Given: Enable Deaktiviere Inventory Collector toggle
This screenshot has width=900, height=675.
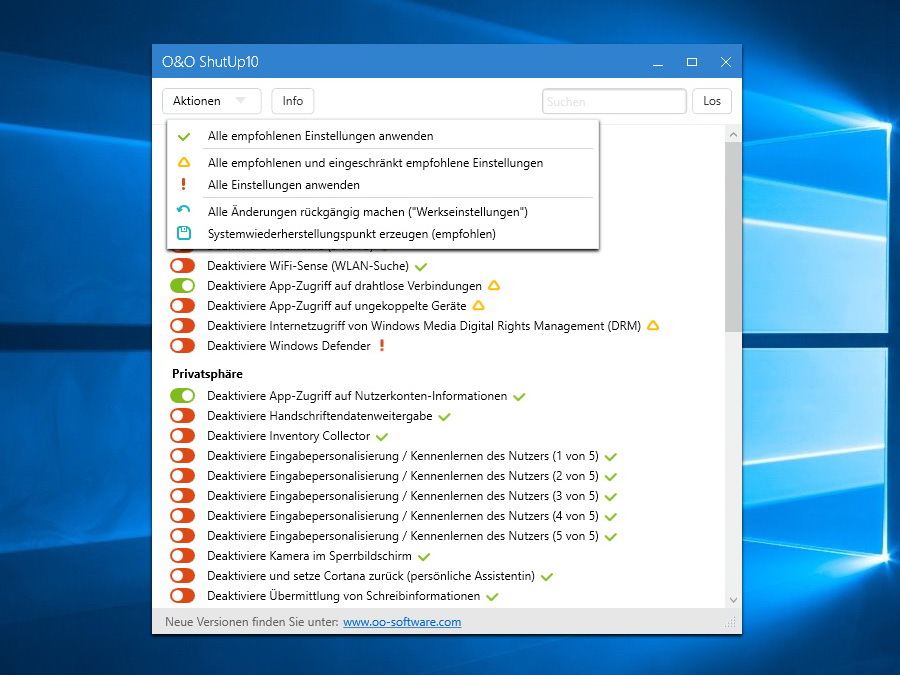Looking at the screenshot, I should pyautogui.click(x=183, y=436).
